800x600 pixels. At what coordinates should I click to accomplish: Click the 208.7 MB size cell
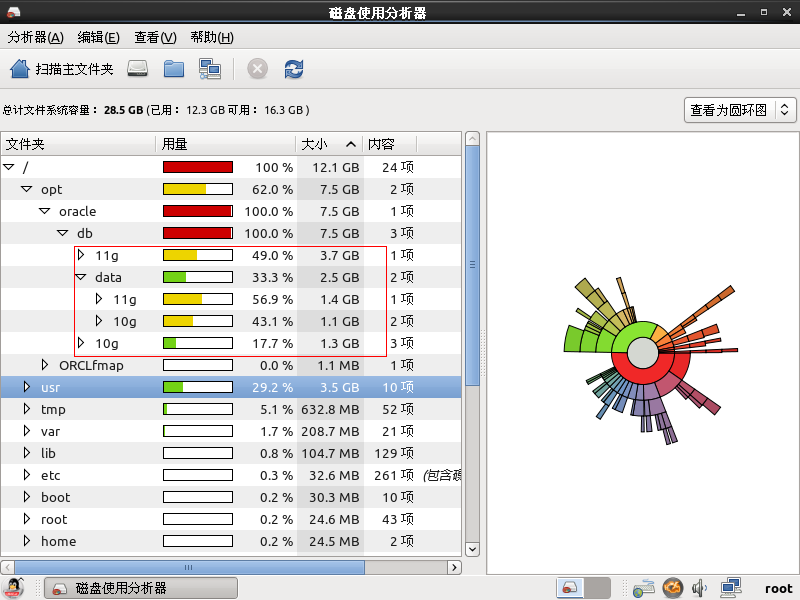pos(330,431)
